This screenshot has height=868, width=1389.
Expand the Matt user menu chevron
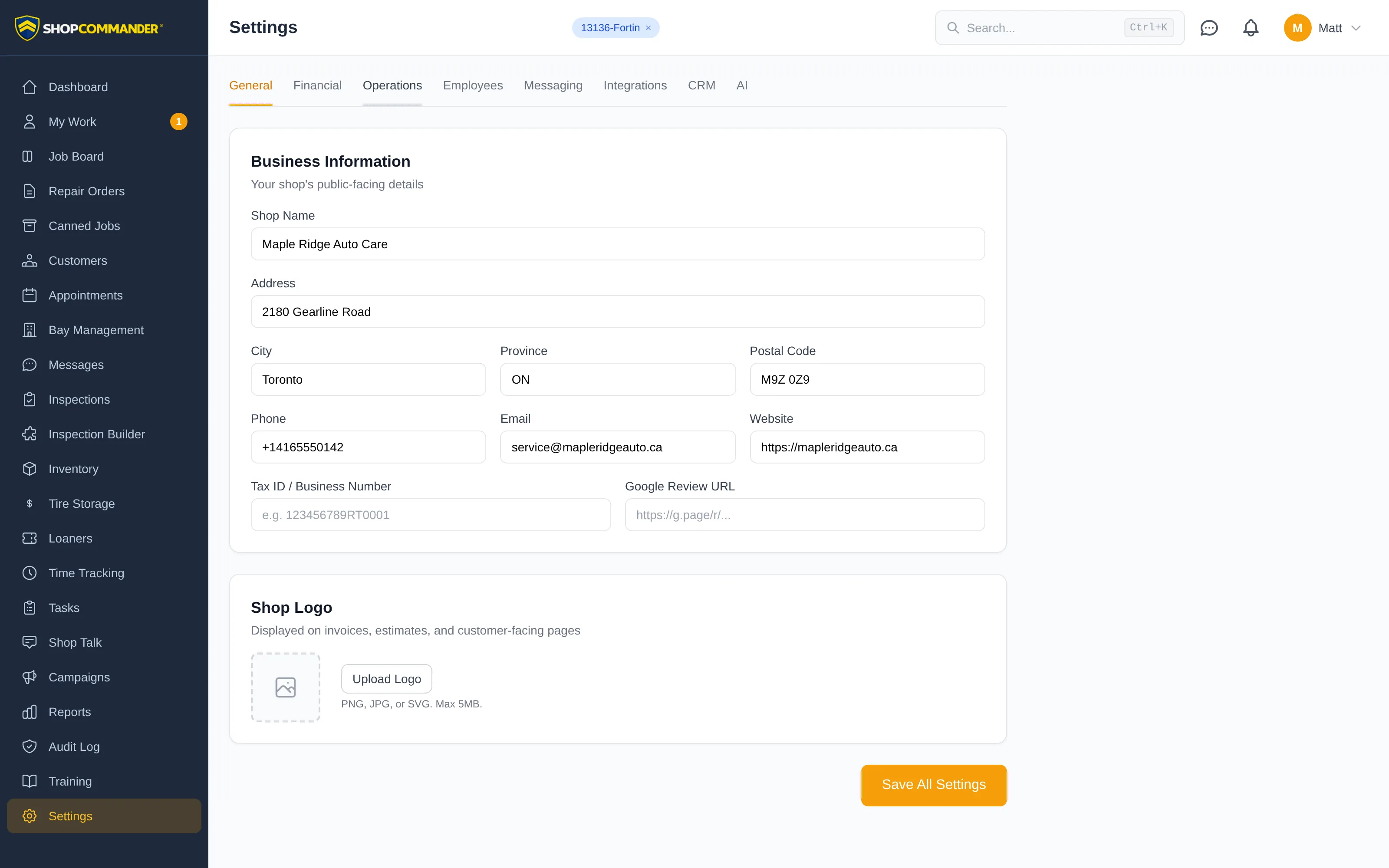(1356, 28)
